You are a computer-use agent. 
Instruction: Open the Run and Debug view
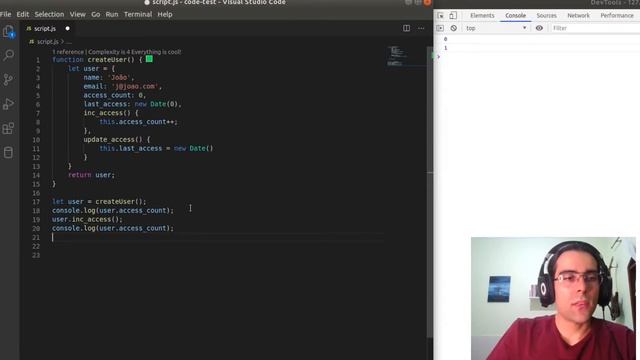click(9, 104)
